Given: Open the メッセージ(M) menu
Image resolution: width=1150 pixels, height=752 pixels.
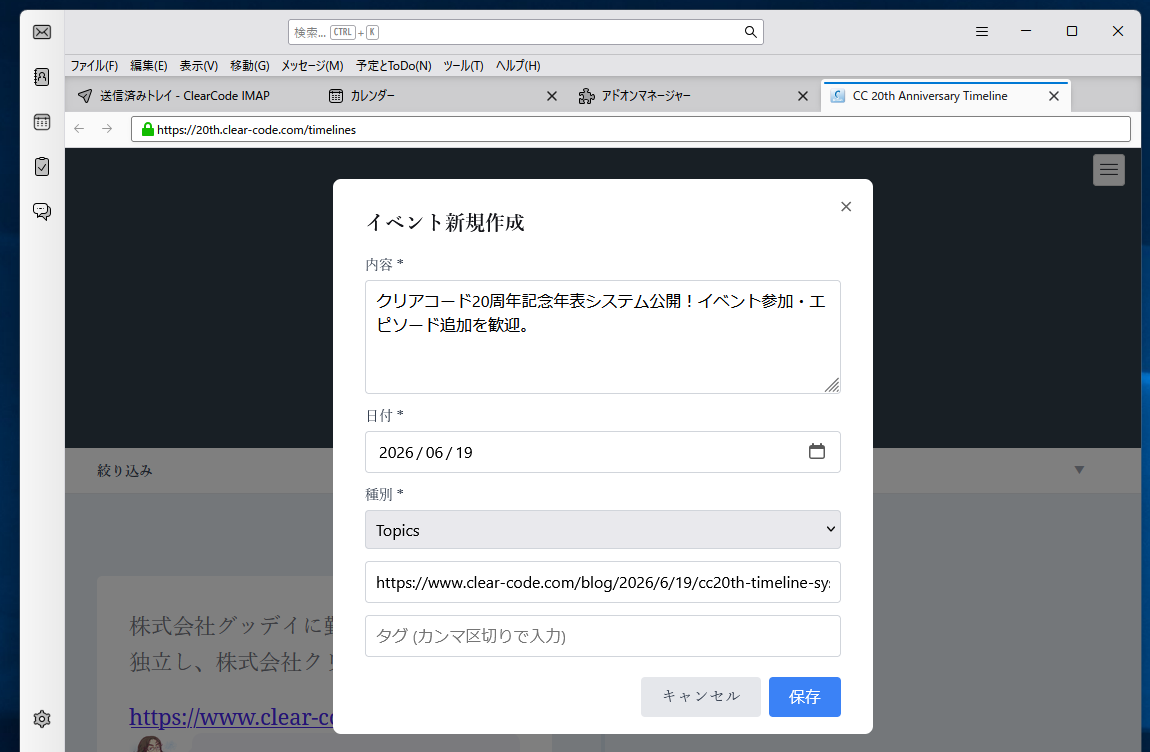Looking at the screenshot, I should pos(312,65).
